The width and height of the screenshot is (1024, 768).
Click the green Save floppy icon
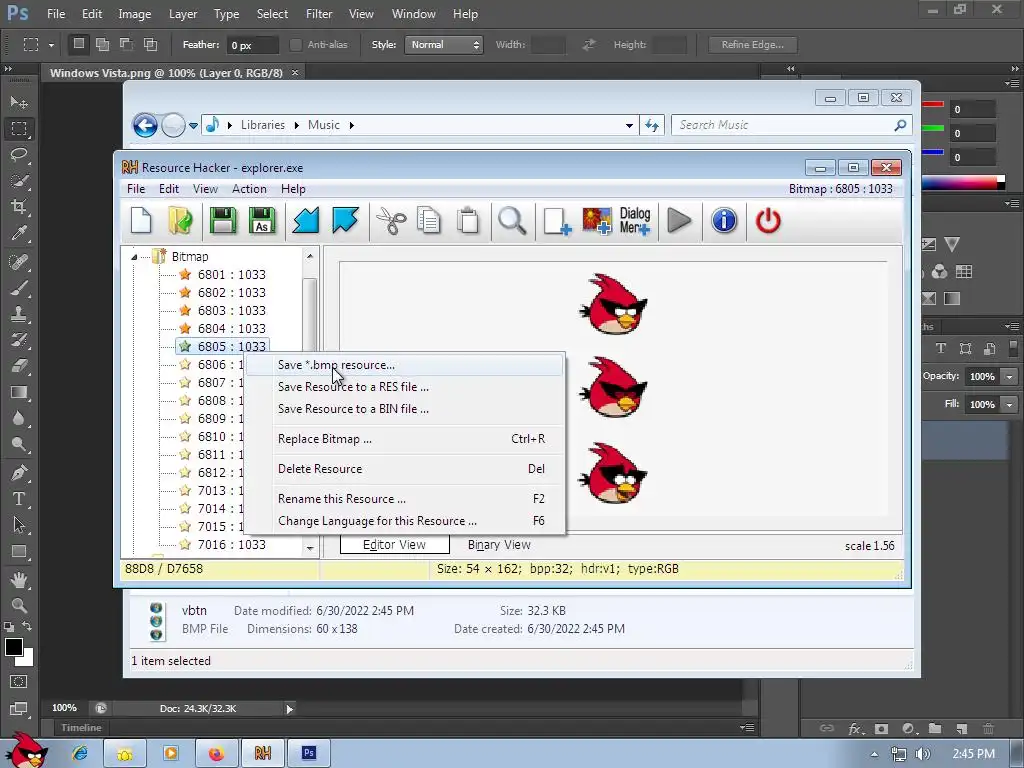[x=223, y=220]
